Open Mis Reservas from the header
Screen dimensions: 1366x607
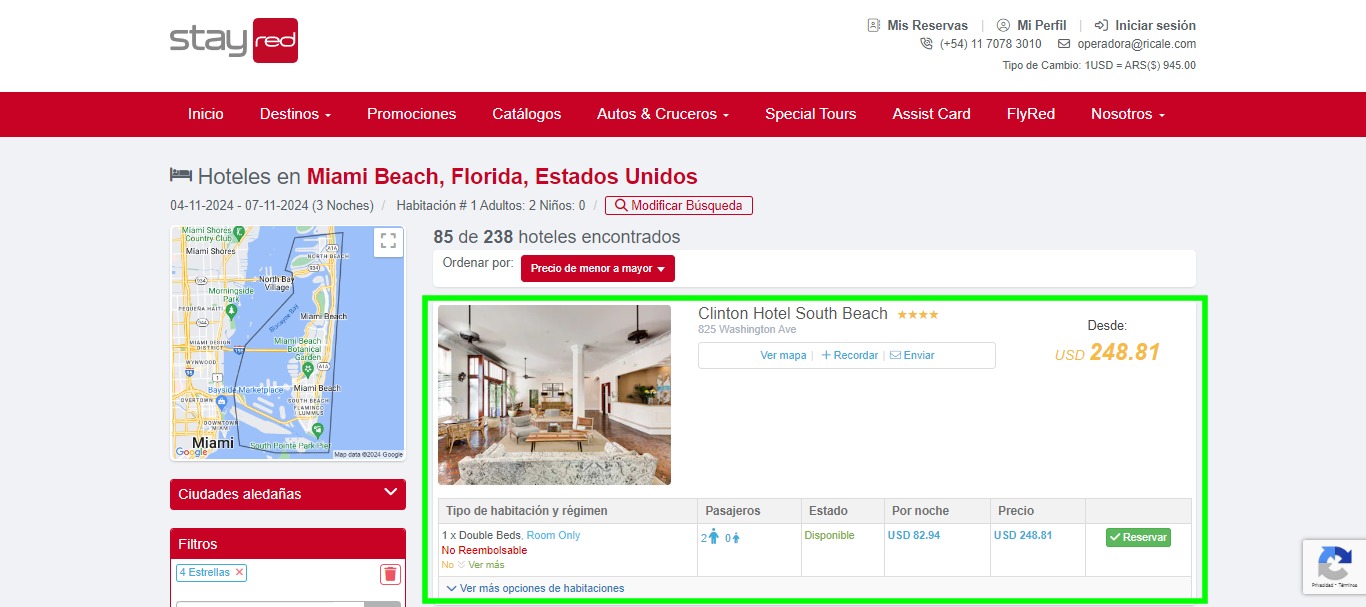coord(918,25)
